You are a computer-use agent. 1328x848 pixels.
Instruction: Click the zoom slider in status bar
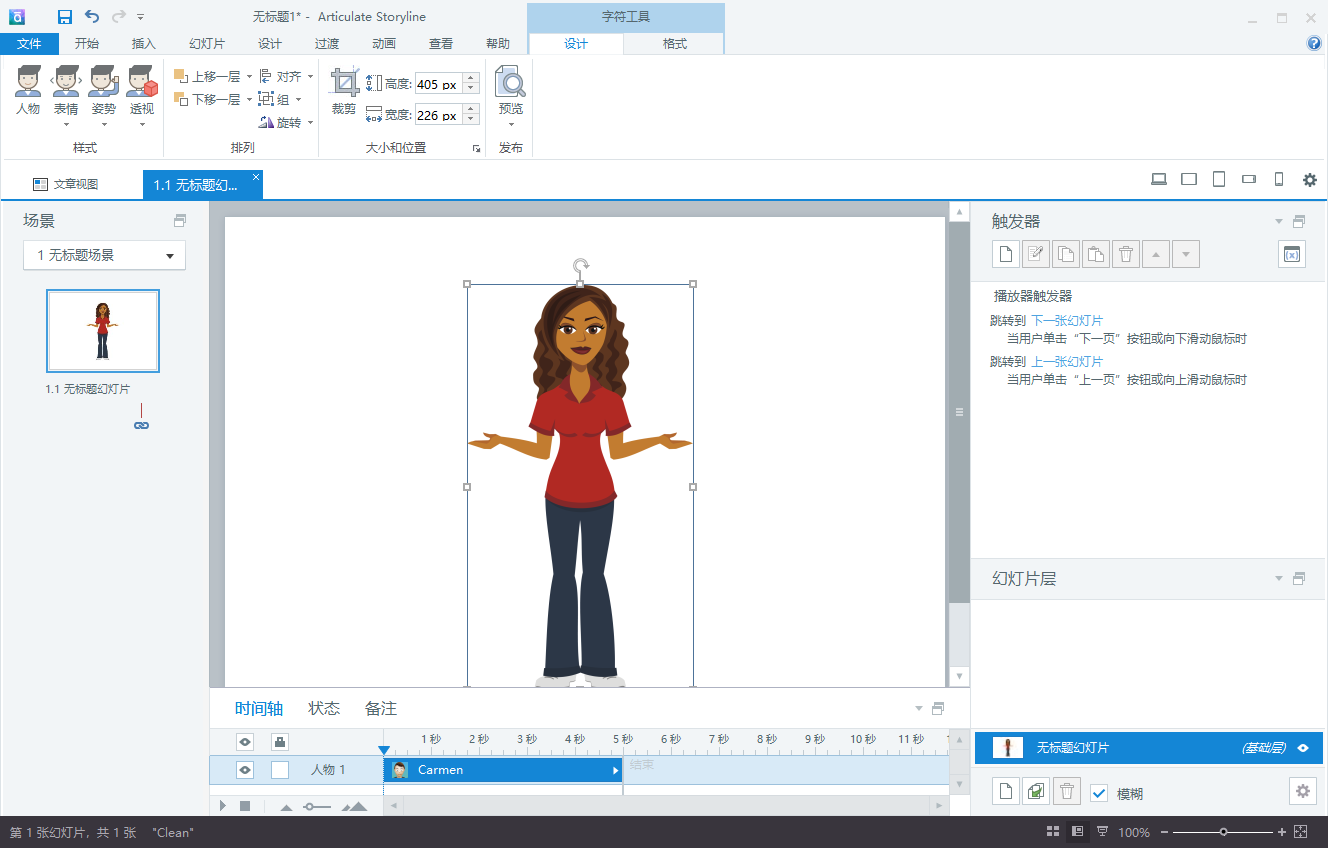(x=1223, y=832)
